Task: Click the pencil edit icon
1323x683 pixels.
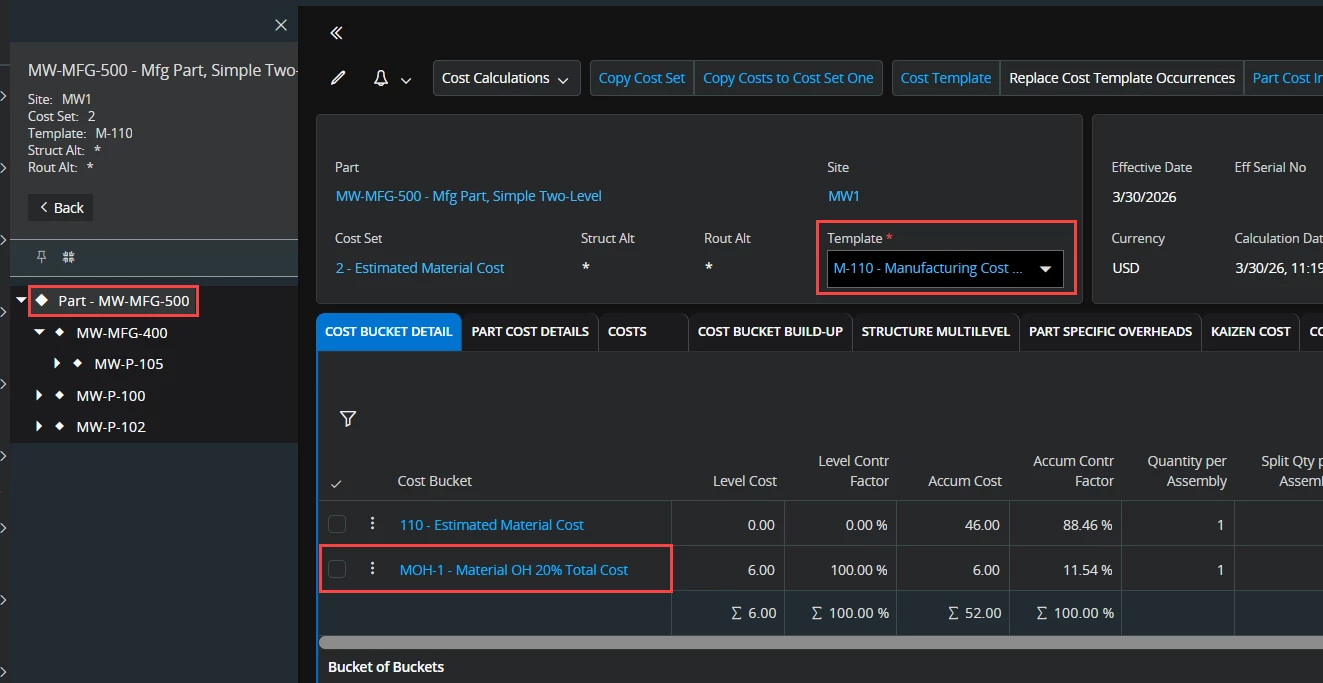Action: click(x=338, y=78)
